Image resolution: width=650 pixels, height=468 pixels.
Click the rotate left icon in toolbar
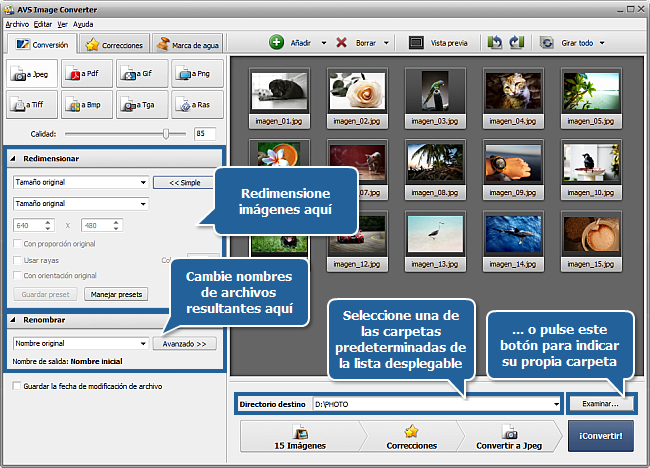[x=494, y=43]
